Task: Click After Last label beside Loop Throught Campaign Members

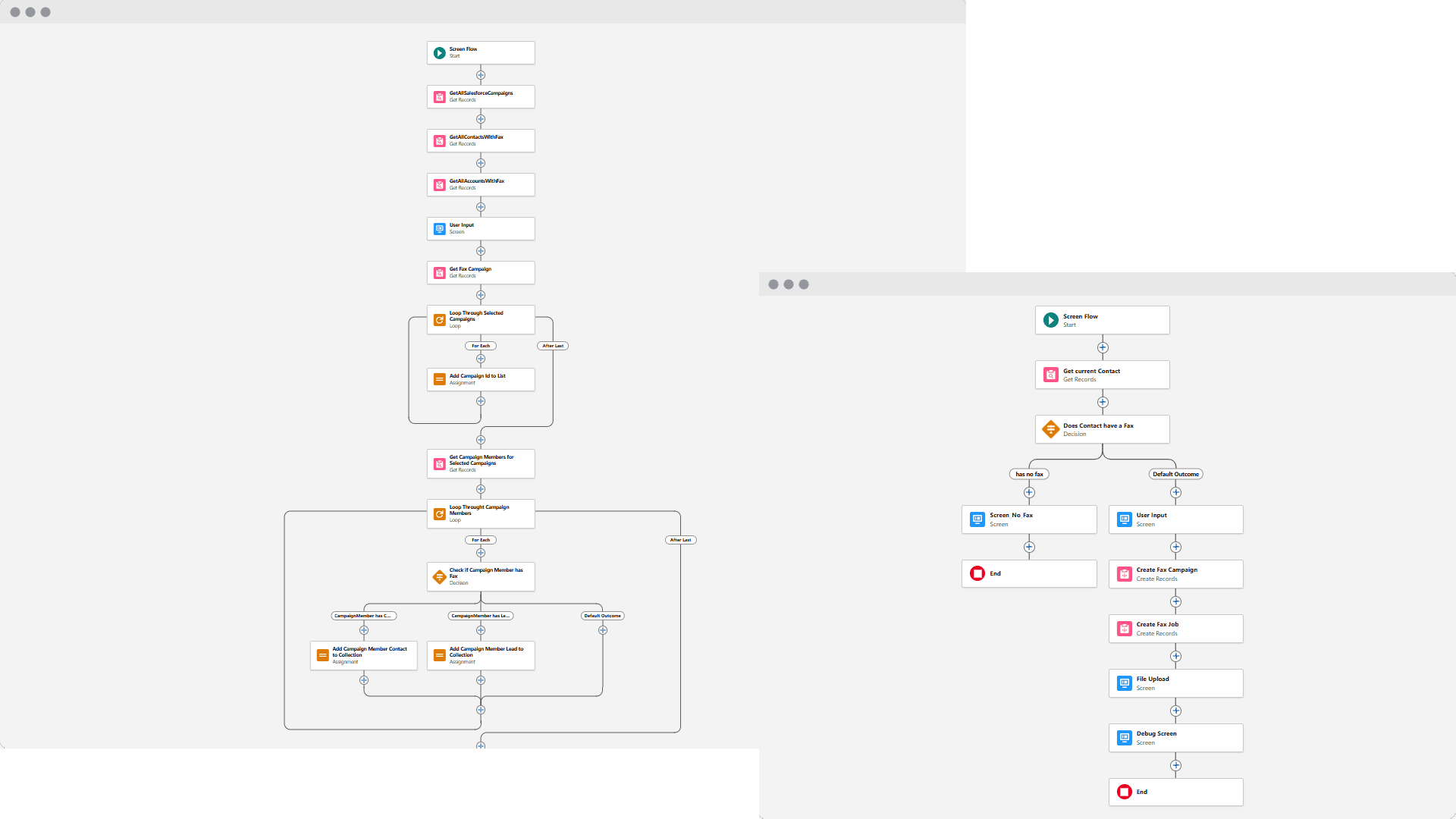Action: click(x=680, y=540)
